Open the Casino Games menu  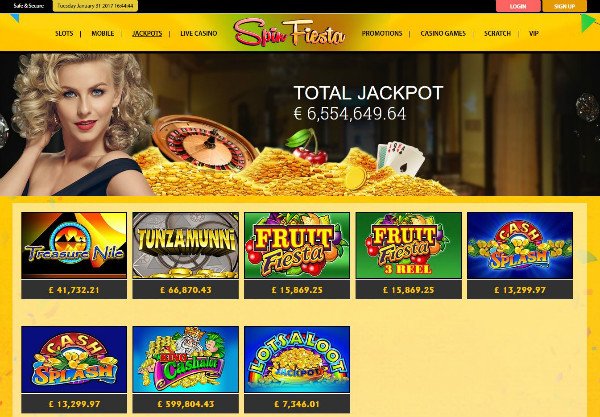[x=443, y=34]
